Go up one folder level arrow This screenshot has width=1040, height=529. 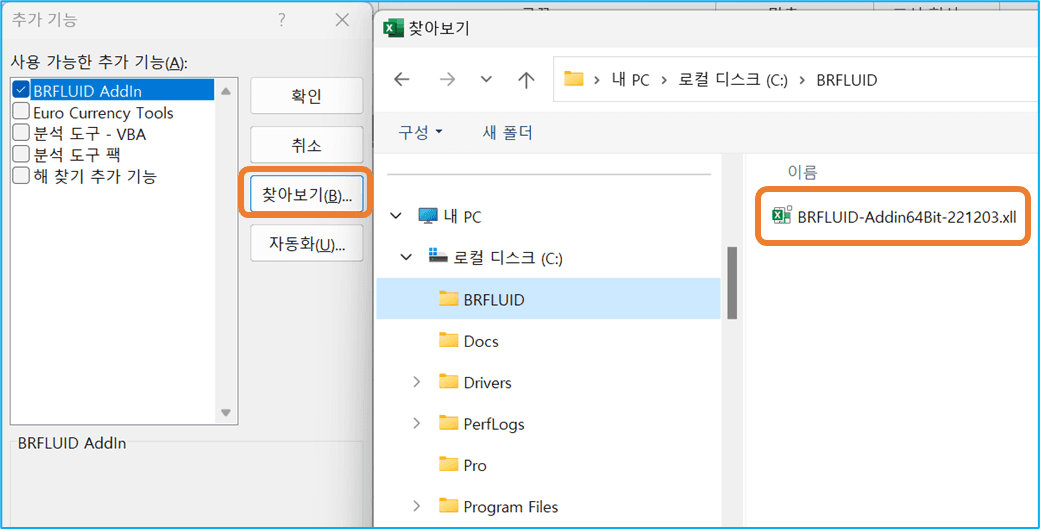coord(526,80)
